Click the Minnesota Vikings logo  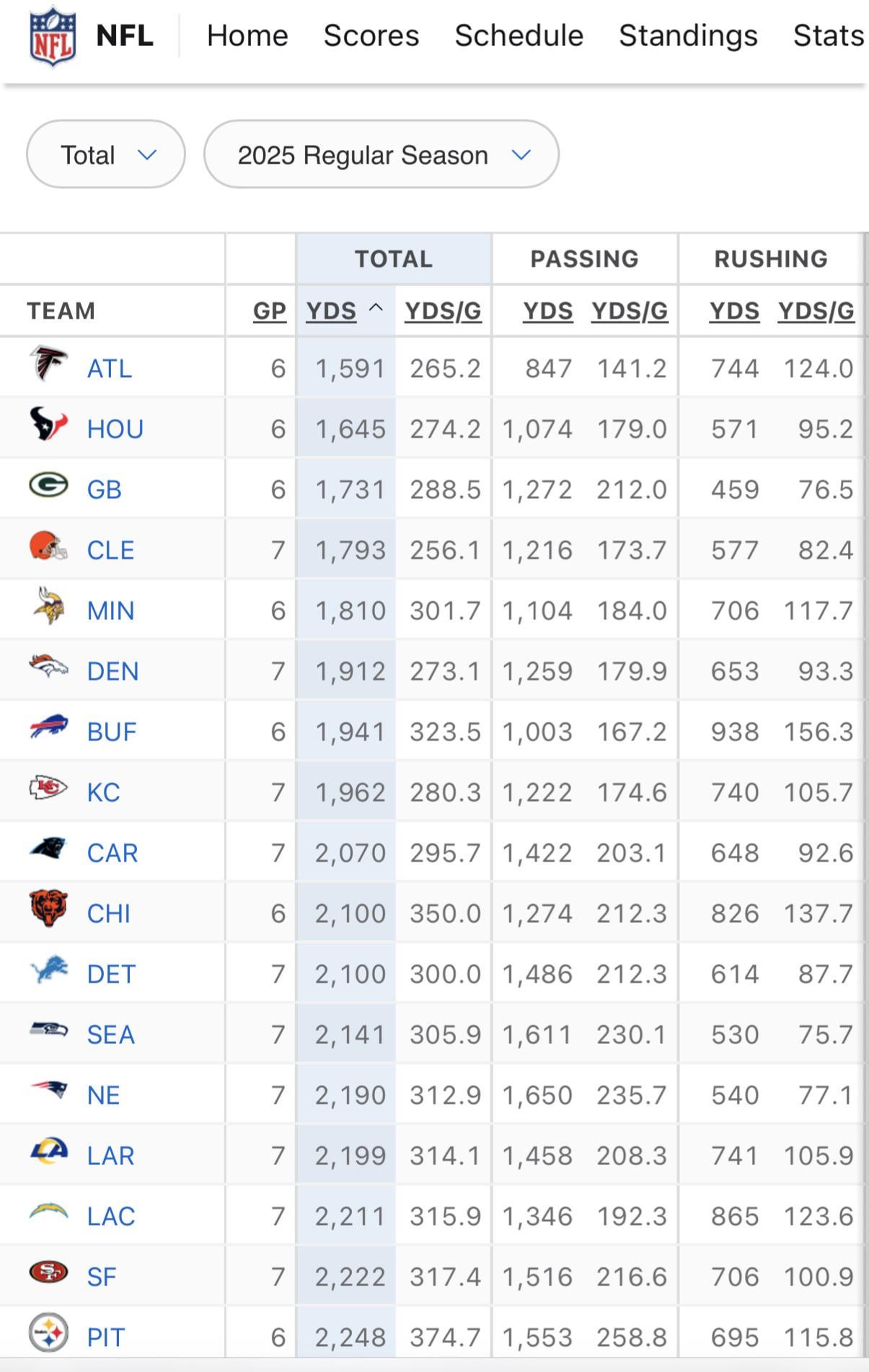click(x=48, y=606)
